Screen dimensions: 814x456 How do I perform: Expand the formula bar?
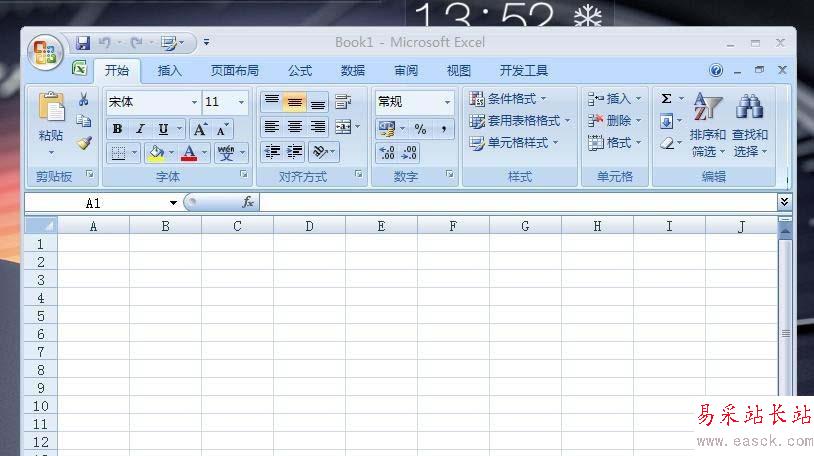[784, 201]
